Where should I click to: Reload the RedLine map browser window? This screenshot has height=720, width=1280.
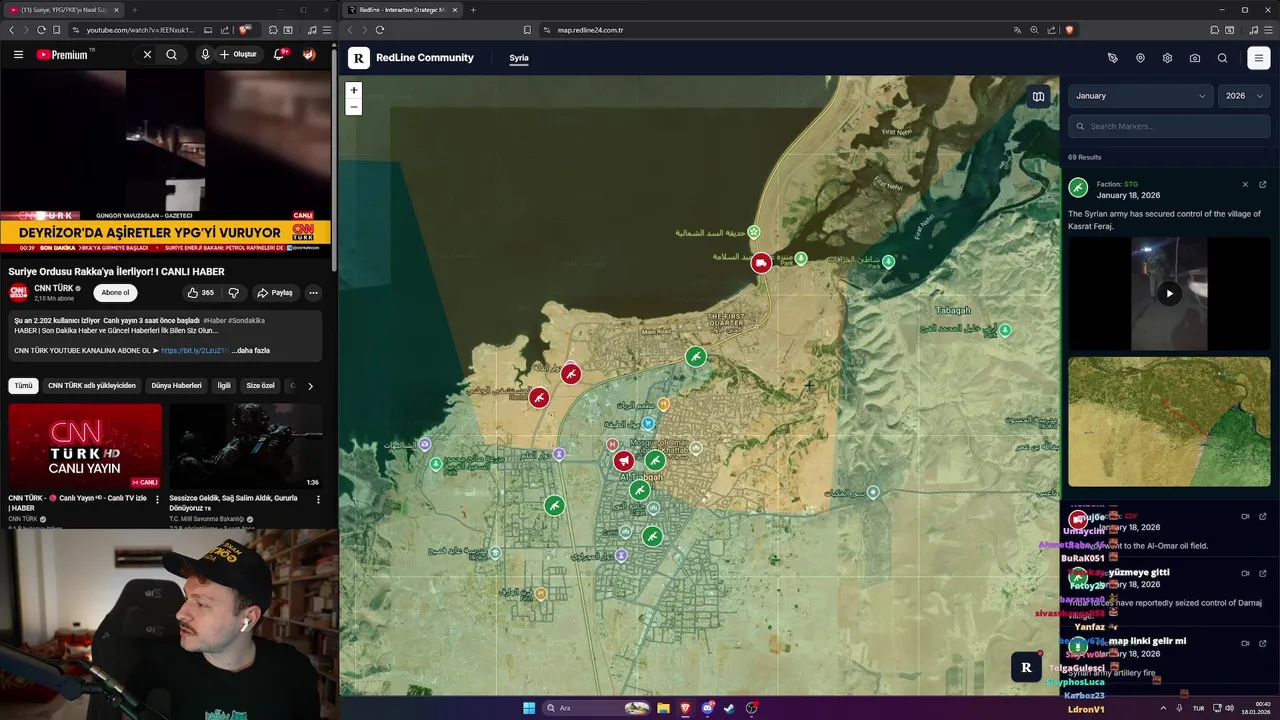pyautogui.click(x=380, y=30)
